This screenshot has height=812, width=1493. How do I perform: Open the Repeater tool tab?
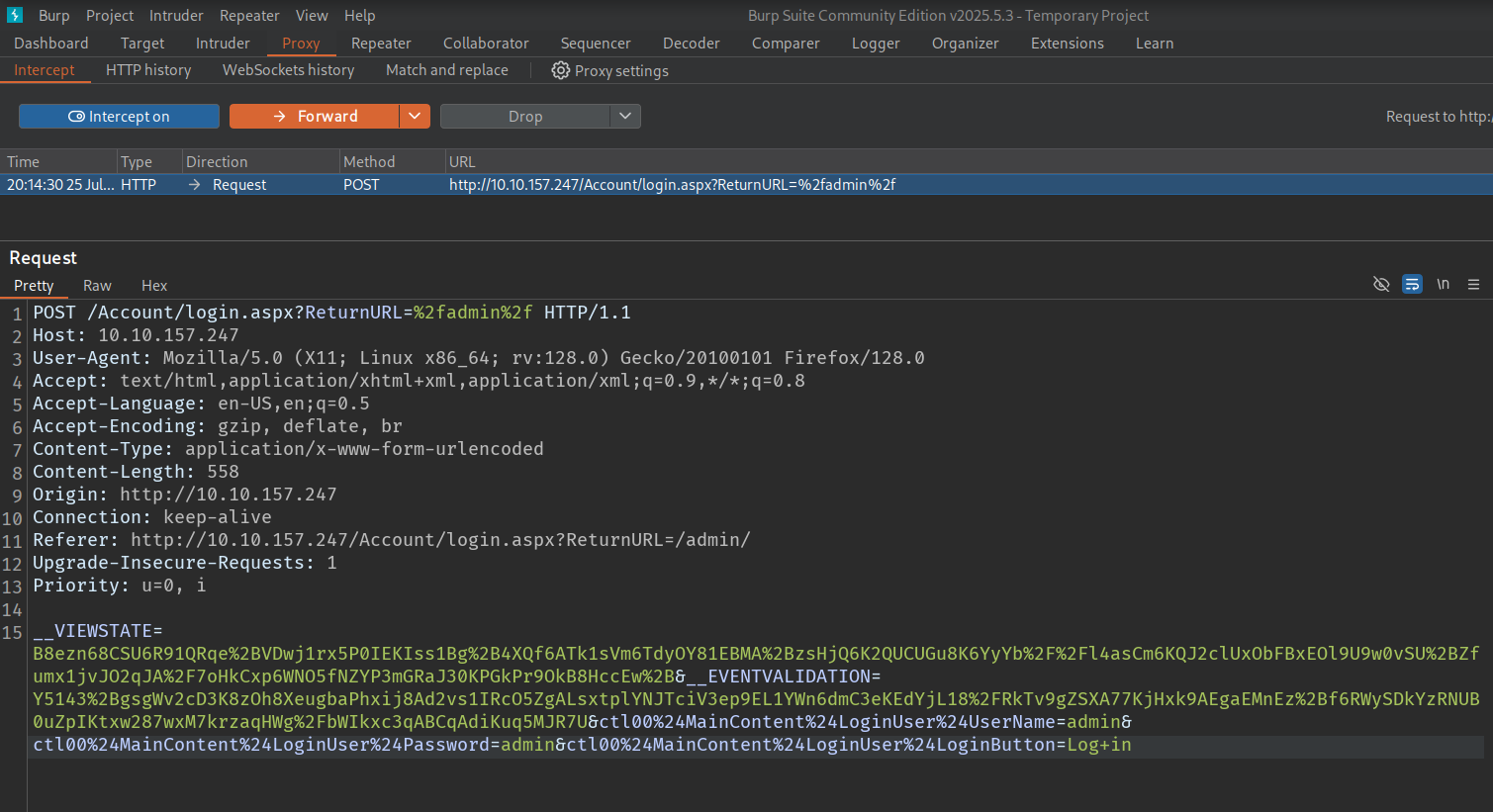click(x=381, y=44)
